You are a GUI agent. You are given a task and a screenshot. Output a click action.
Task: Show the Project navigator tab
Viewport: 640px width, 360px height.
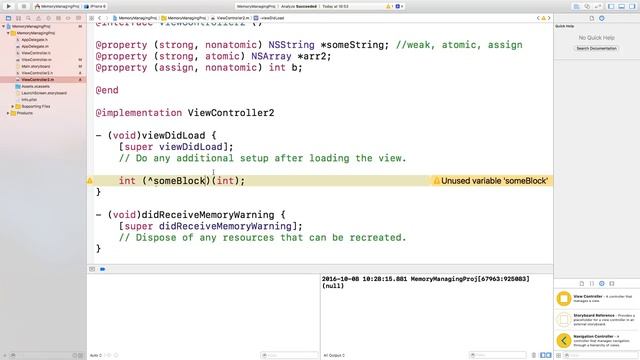click(x=8, y=18)
